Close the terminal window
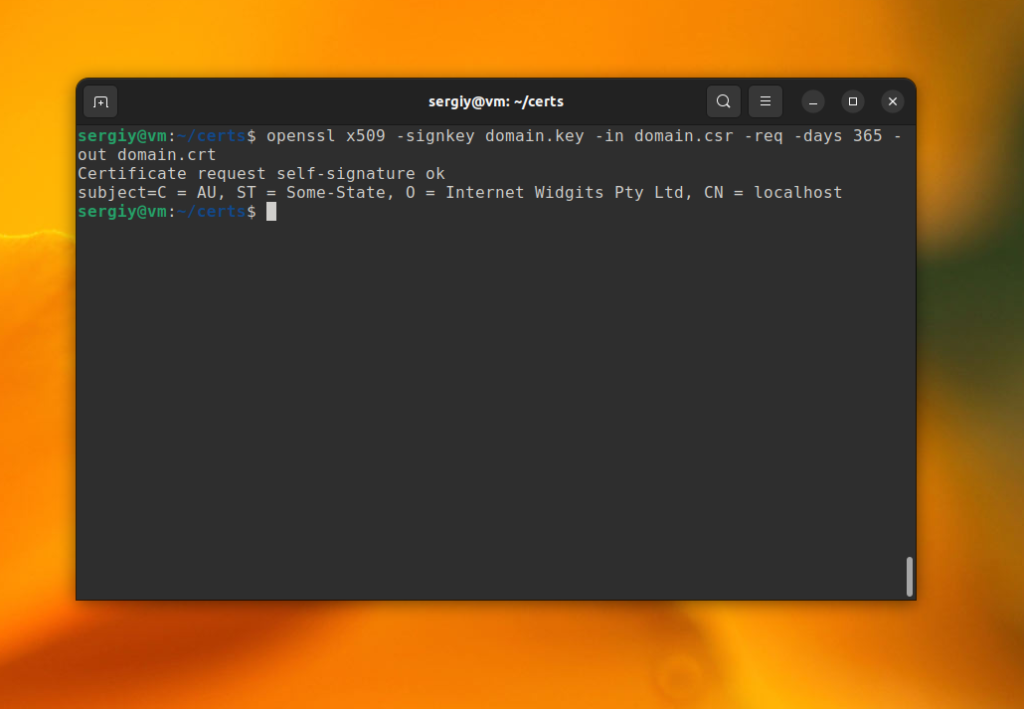Viewport: 1024px width, 709px height. tap(893, 102)
